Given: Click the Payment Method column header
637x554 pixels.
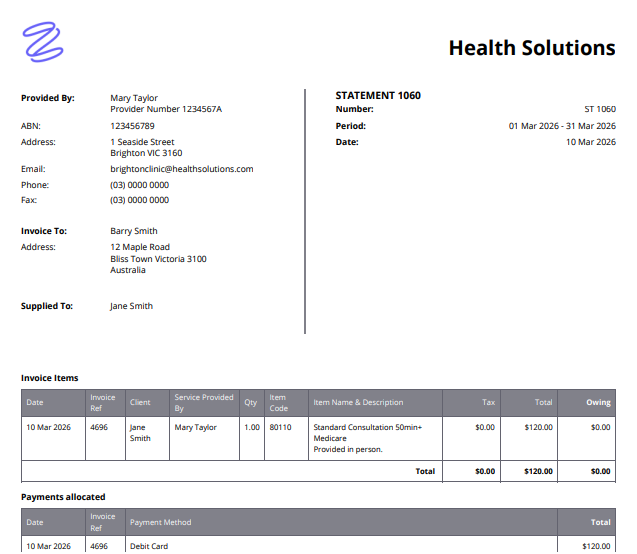Looking at the screenshot, I should point(160,522).
